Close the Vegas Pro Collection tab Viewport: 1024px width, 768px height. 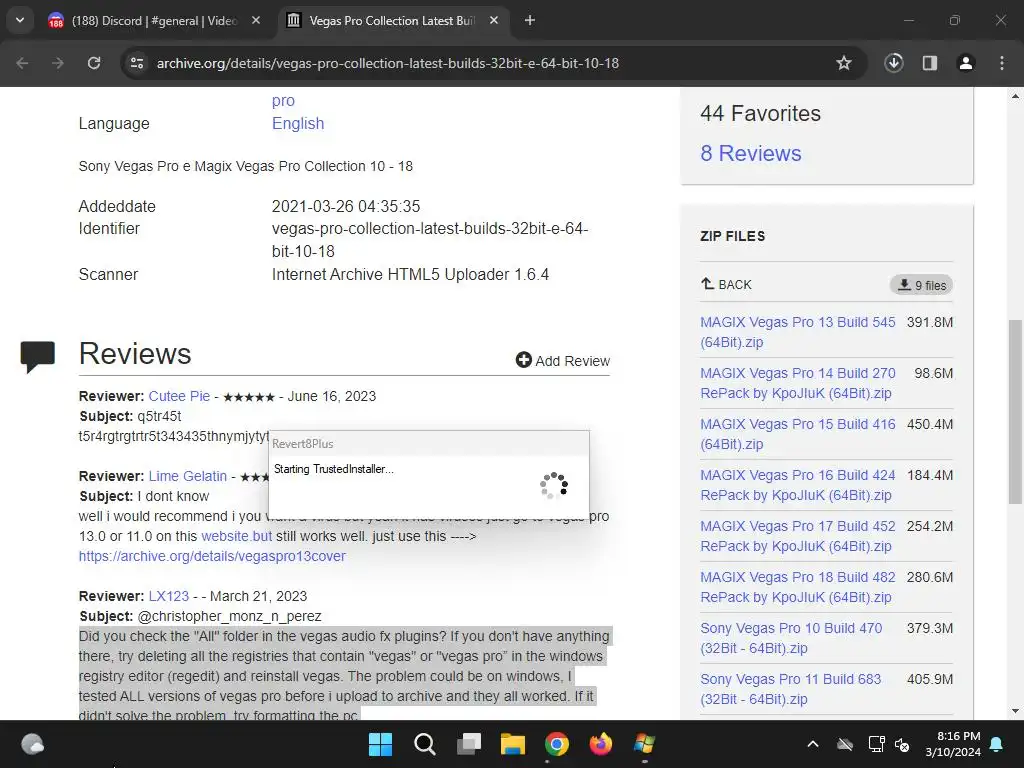click(x=494, y=20)
